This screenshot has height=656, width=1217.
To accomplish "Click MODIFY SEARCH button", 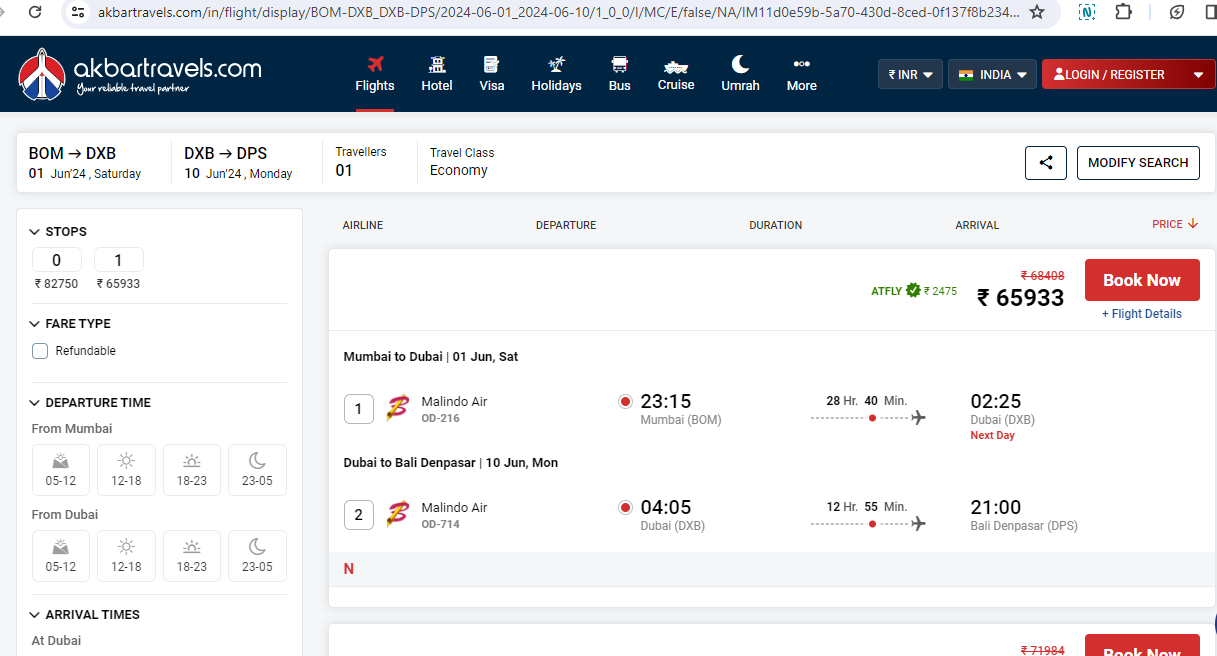I will point(1138,163).
